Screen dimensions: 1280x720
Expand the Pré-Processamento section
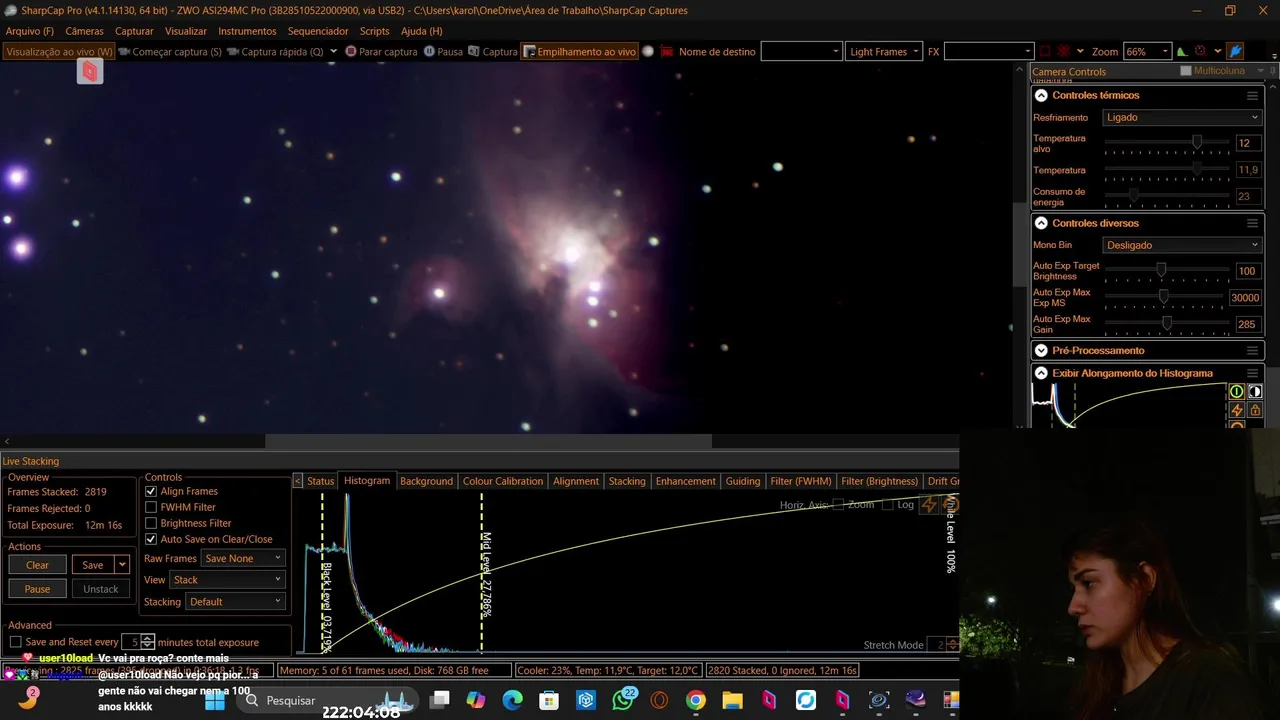tap(1041, 351)
